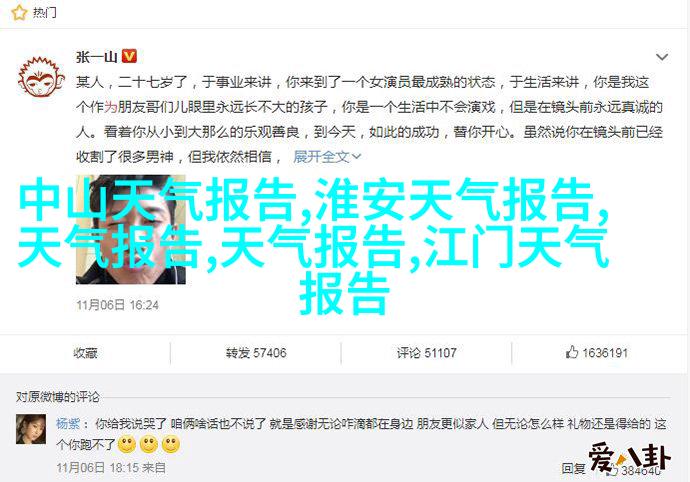The width and height of the screenshot is (690, 482).
Task: Open the post options chevron menu
Action: (x=662, y=57)
